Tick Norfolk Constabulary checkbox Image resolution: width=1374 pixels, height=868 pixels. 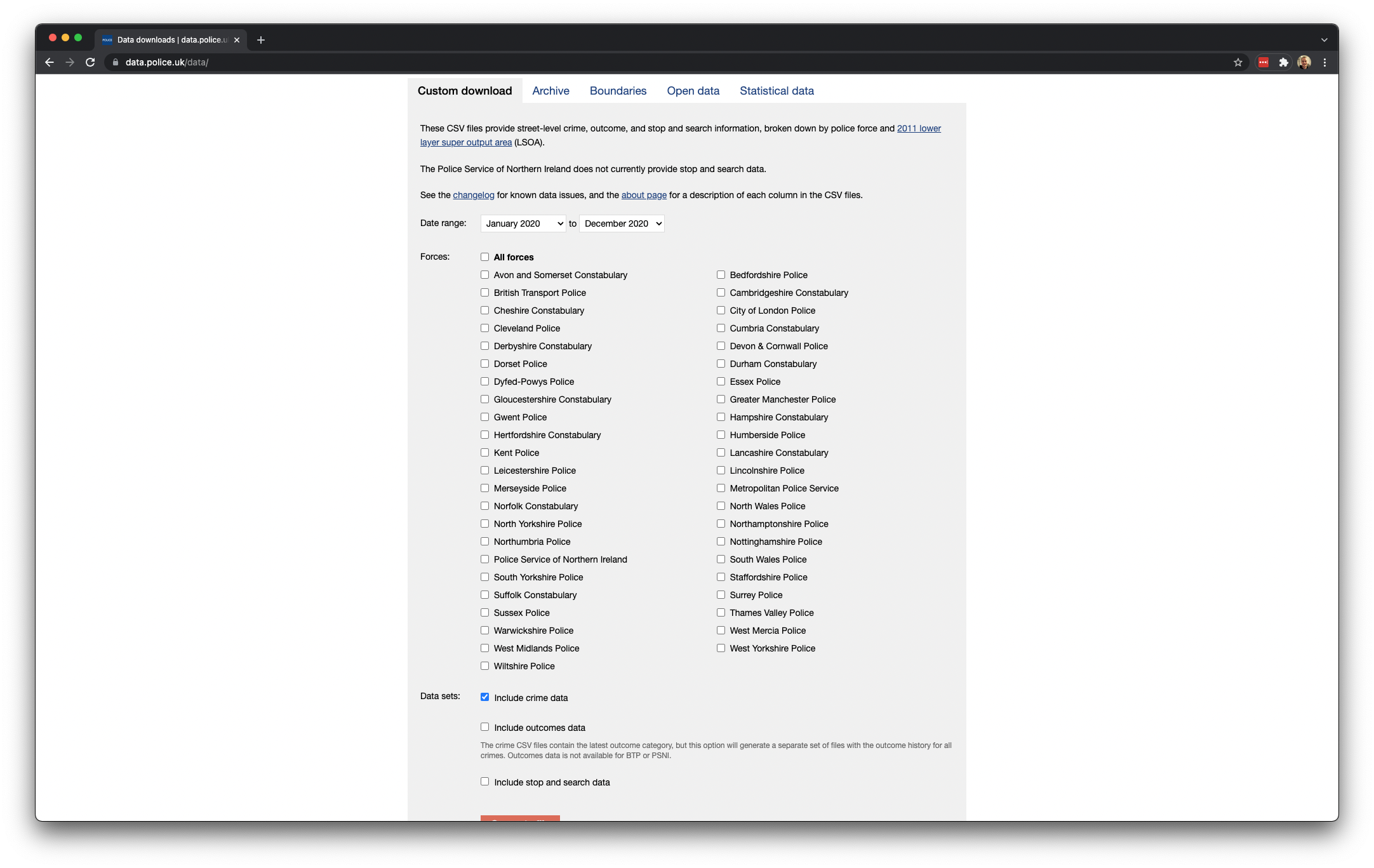pos(484,506)
